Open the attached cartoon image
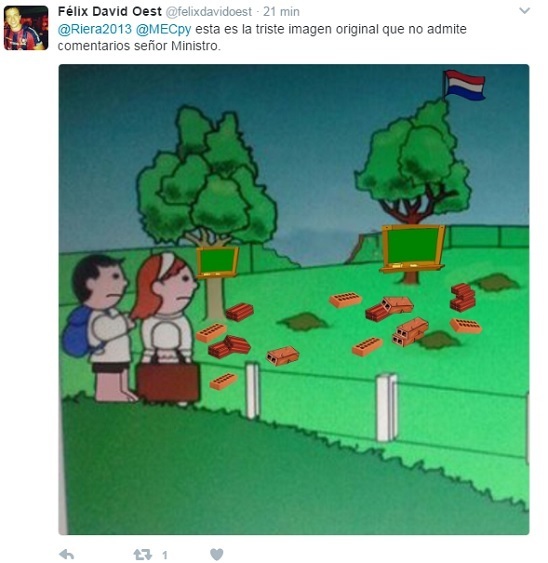This screenshot has width=548, height=563. coord(294,299)
